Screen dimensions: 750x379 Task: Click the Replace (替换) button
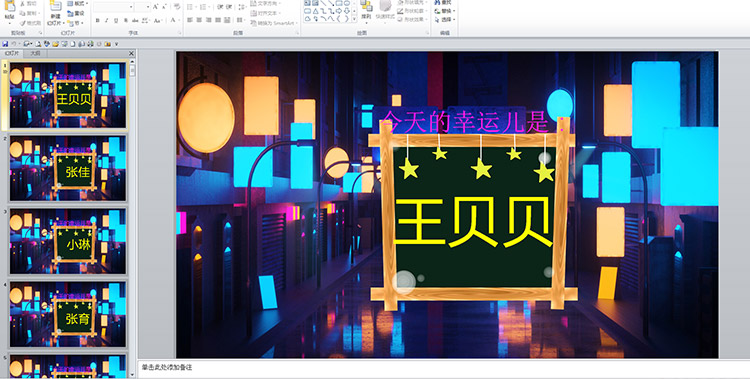coord(445,11)
